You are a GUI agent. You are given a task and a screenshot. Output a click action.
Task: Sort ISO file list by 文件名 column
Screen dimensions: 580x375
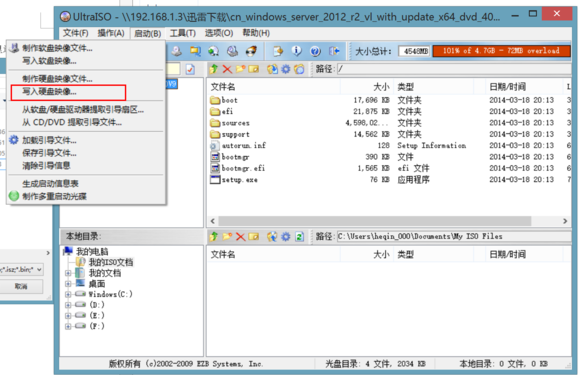(274, 87)
